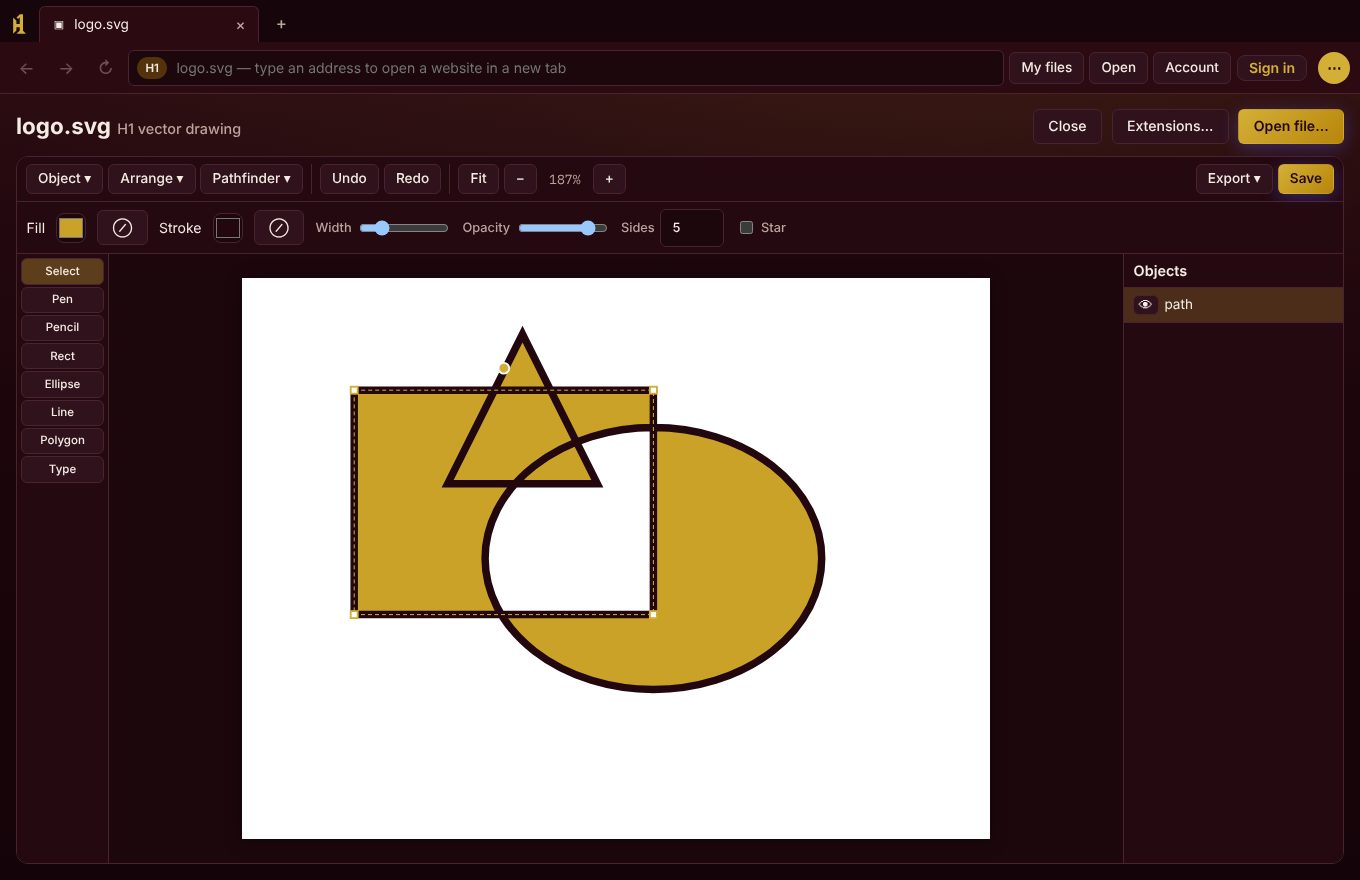Reload the page with the refresh icon
The width and height of the screenshot is (1360, 880).
[105, 68]
